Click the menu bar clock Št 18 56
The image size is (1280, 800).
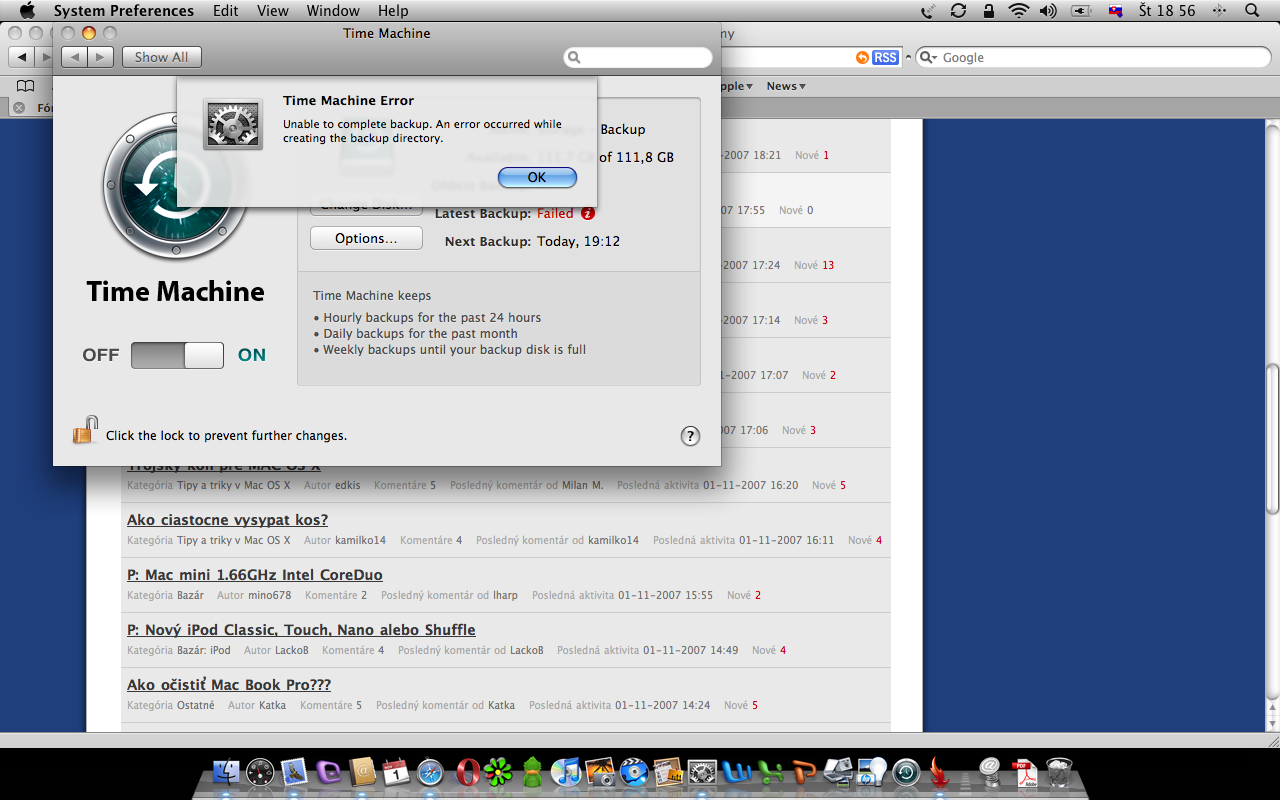pos(1167,10)
